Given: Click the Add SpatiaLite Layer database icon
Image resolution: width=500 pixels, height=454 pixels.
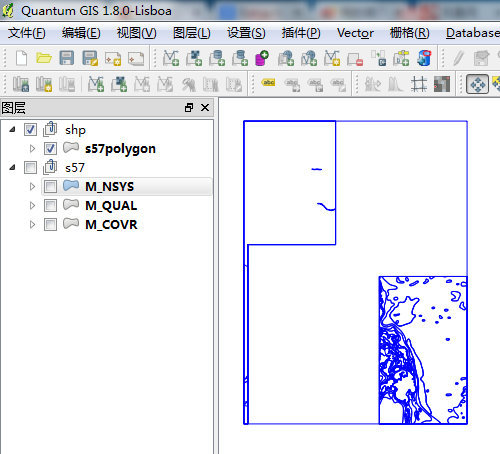Looking at the screenshot, I should click(240, 58).
